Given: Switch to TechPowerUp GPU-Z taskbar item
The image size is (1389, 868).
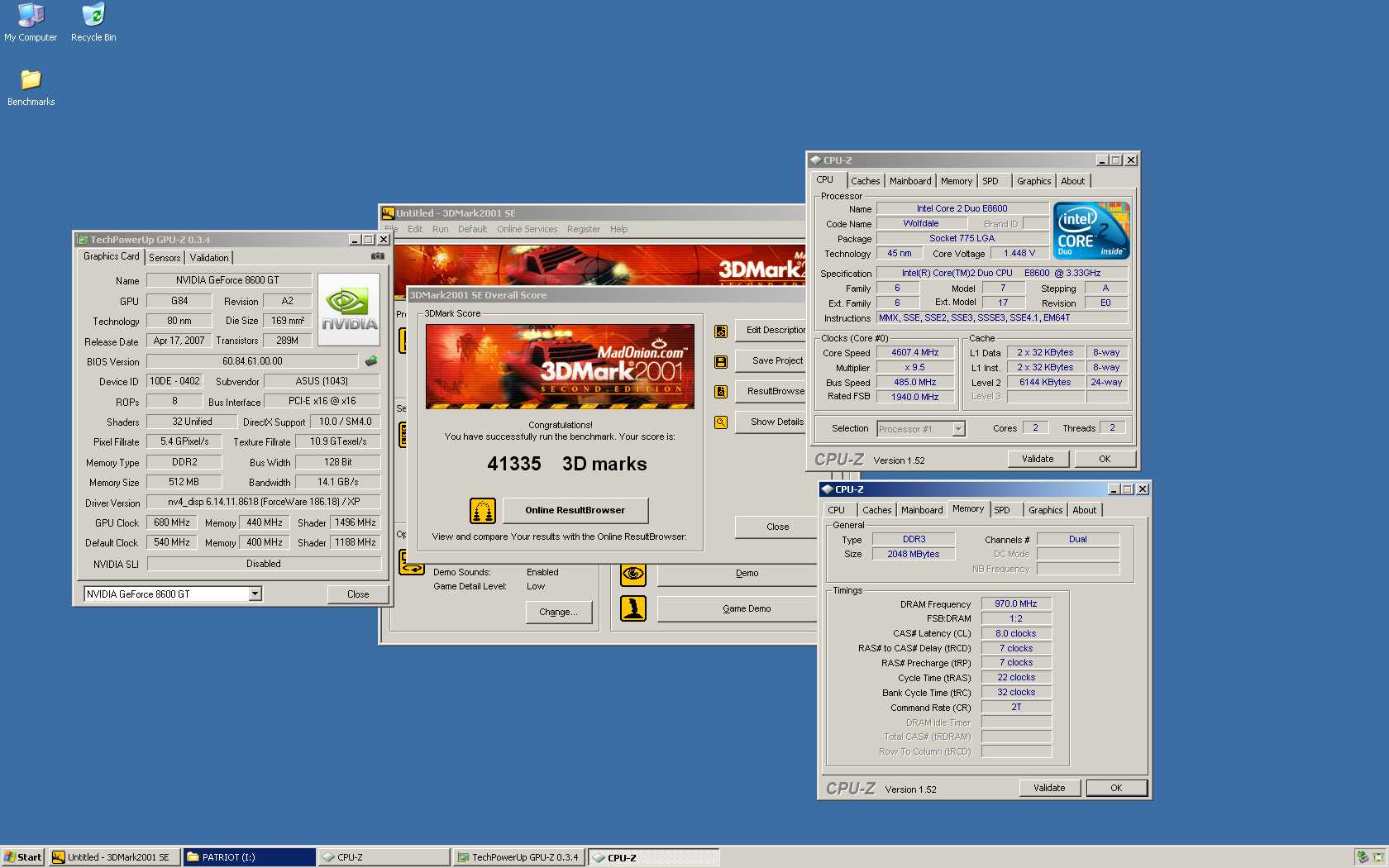Looking at the screenshot, I should click(518, 857).
